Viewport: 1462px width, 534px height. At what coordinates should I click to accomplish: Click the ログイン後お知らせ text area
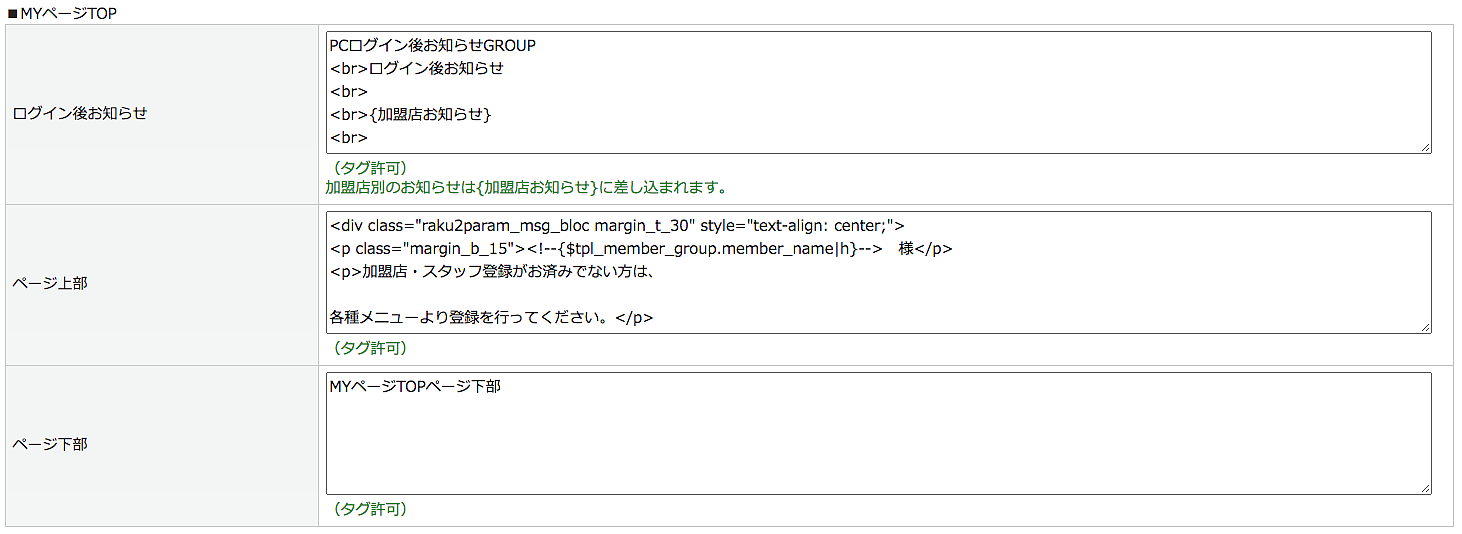[x=878, y=92]
